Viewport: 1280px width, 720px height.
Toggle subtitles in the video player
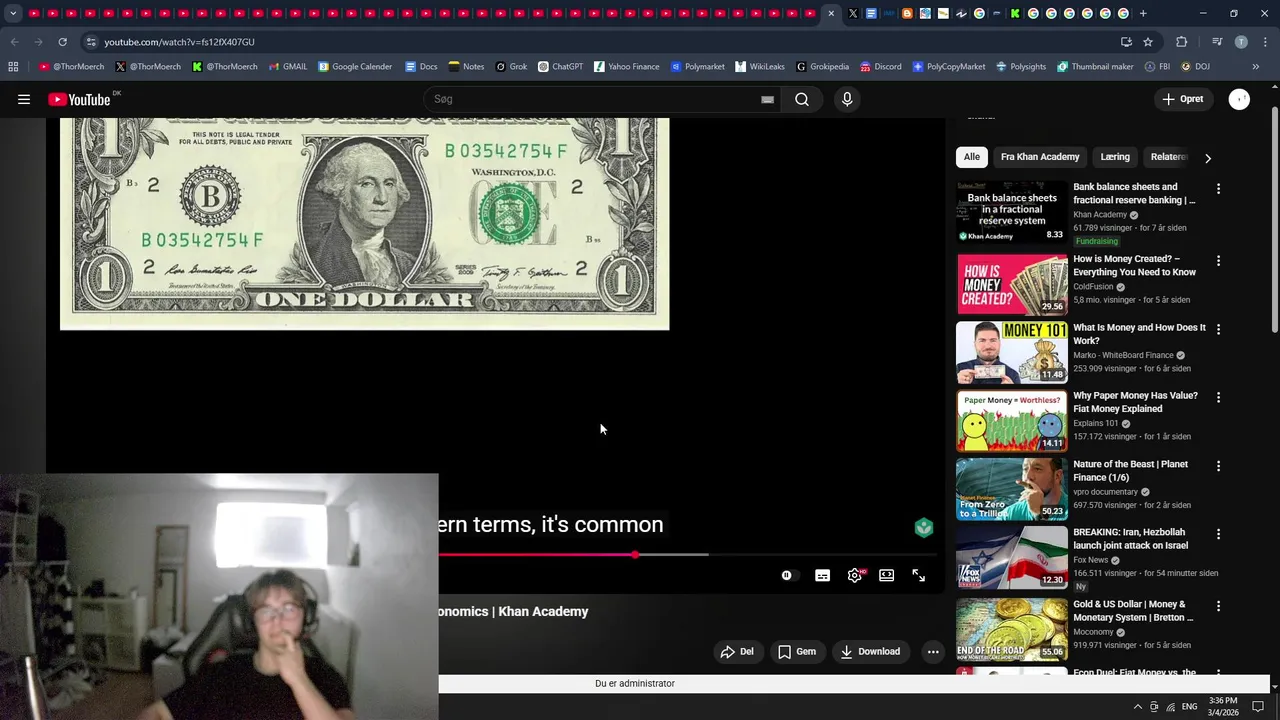click(x=822, y=575)
